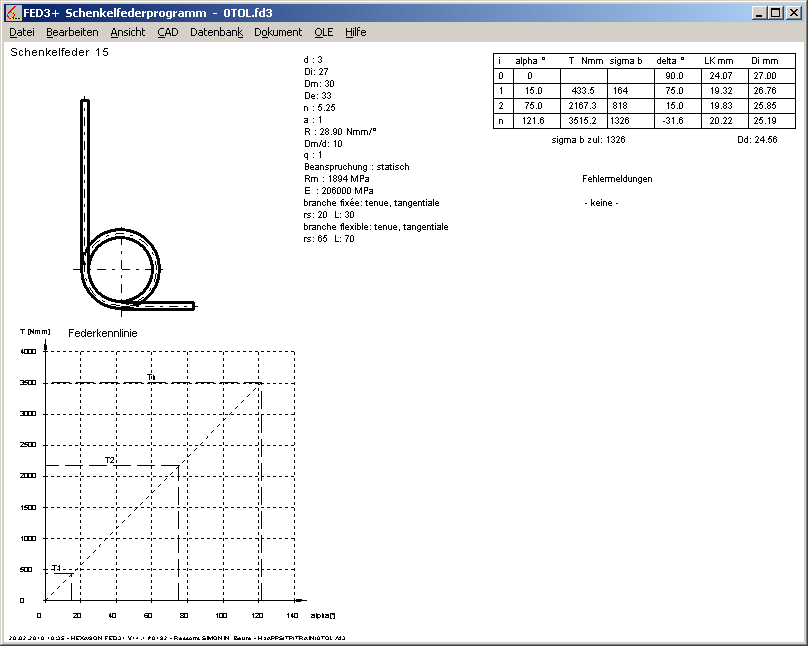Open the Dokument menu
This screenshot has height=646, width=808.
278,32
